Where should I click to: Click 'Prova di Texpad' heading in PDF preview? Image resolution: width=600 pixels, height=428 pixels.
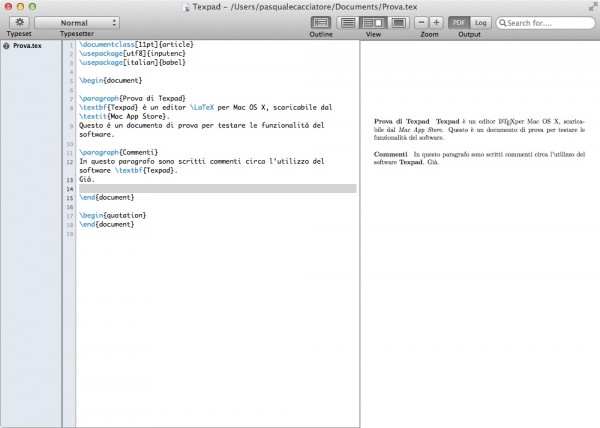401,121
